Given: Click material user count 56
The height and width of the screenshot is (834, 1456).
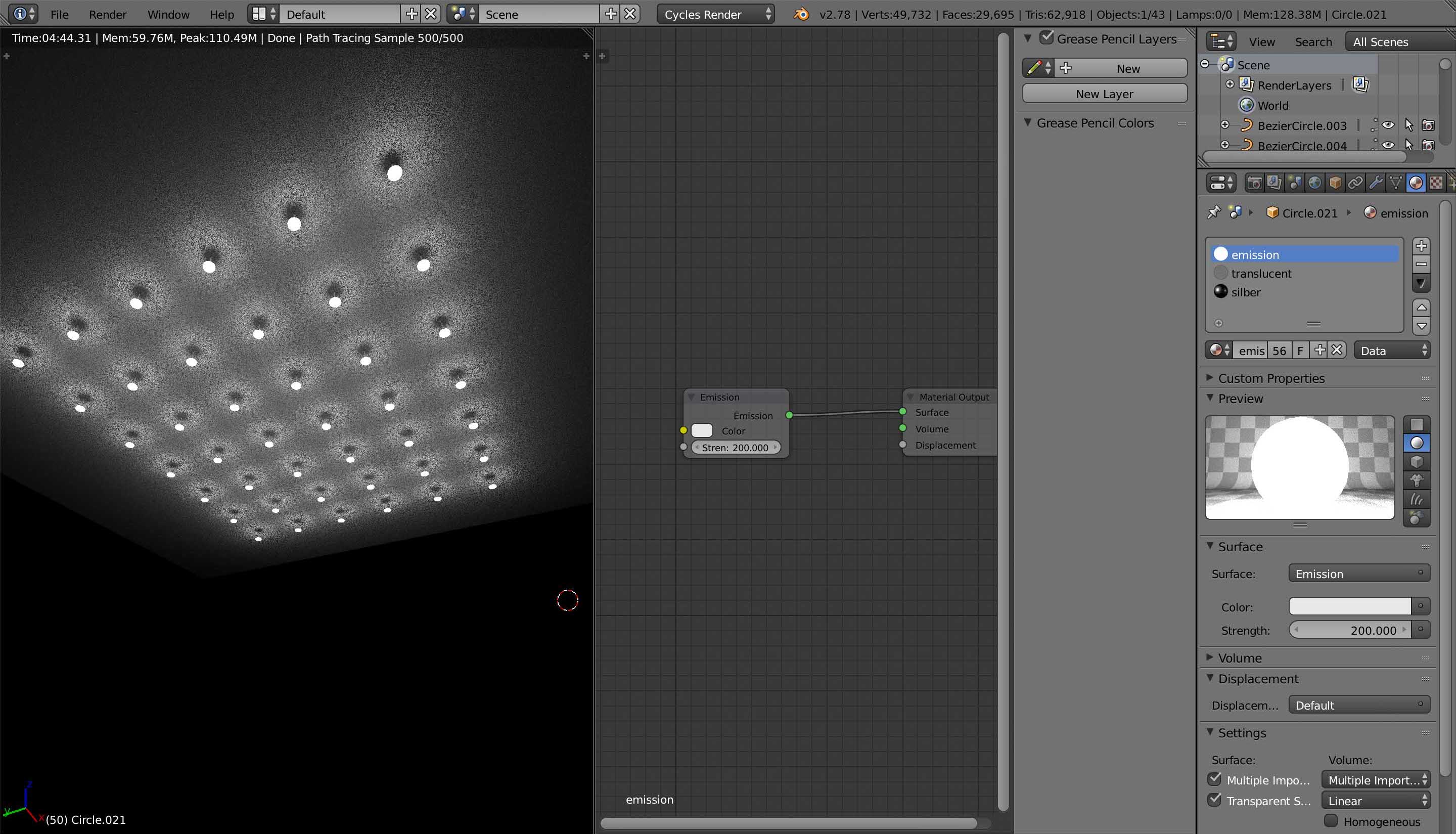Looking at the screenshot, I should click(1279, 350).
